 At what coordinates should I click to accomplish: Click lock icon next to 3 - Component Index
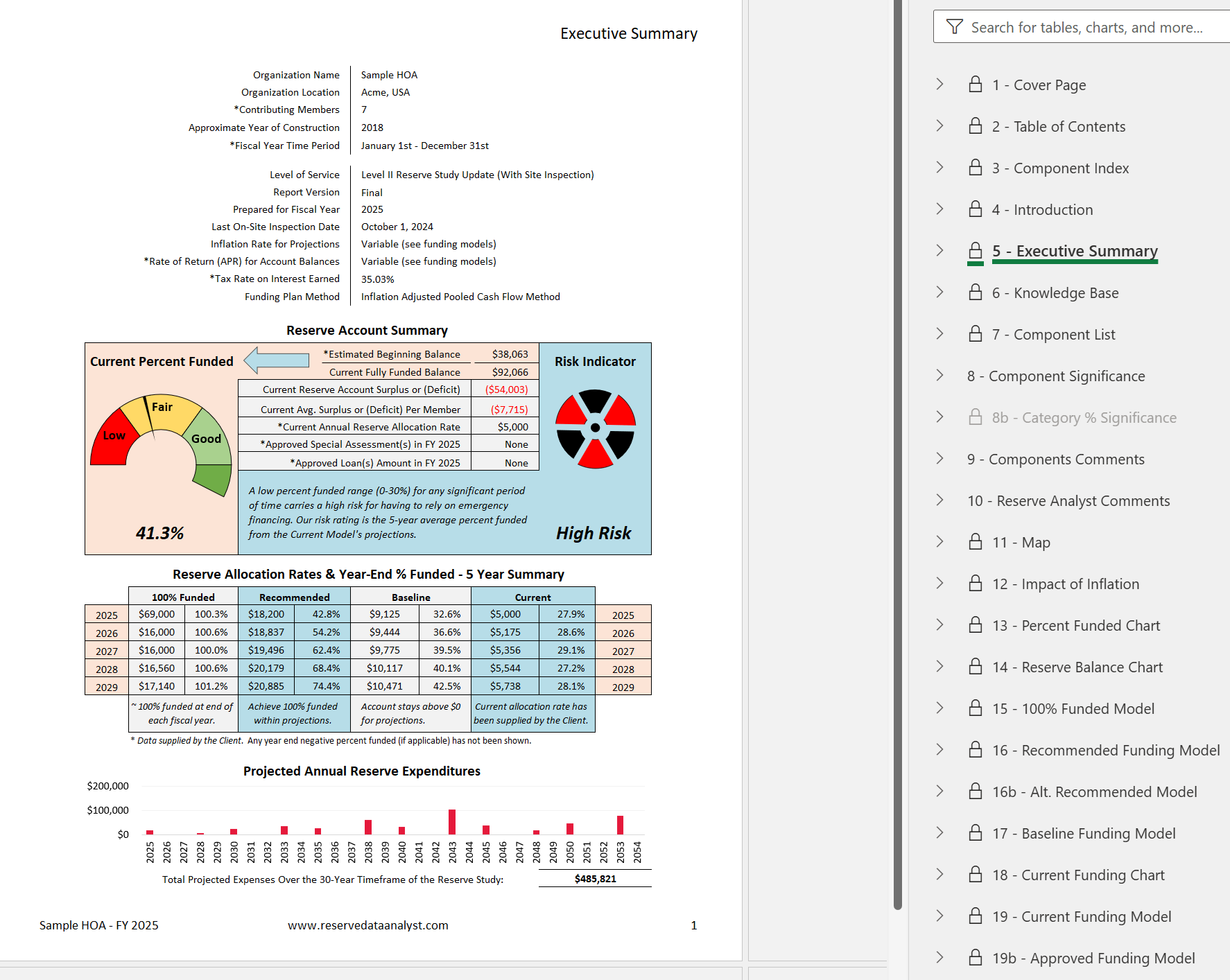click(x=975, y=168)
